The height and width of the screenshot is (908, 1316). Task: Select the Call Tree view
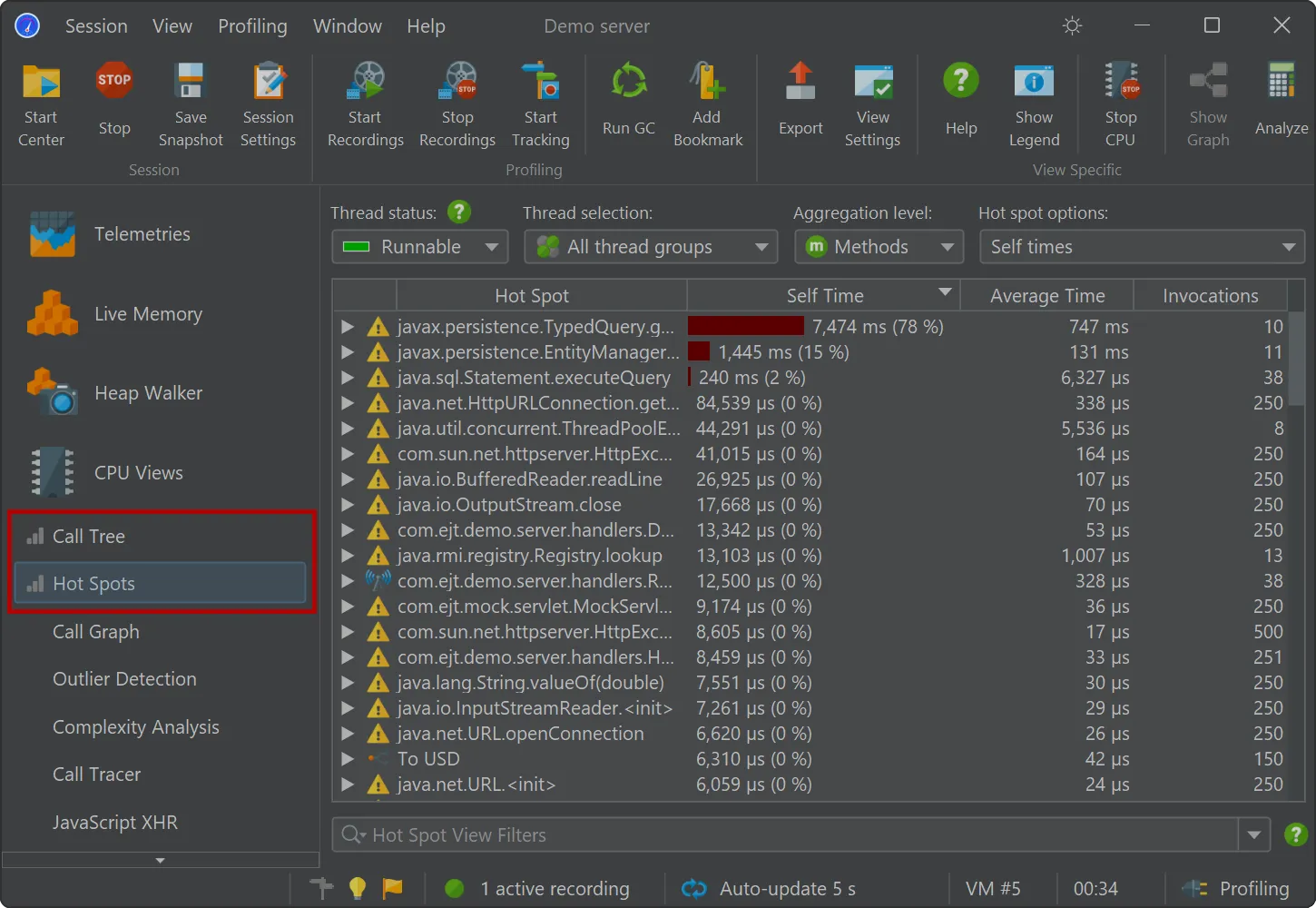pyautogui.click(x=161, y=537)
